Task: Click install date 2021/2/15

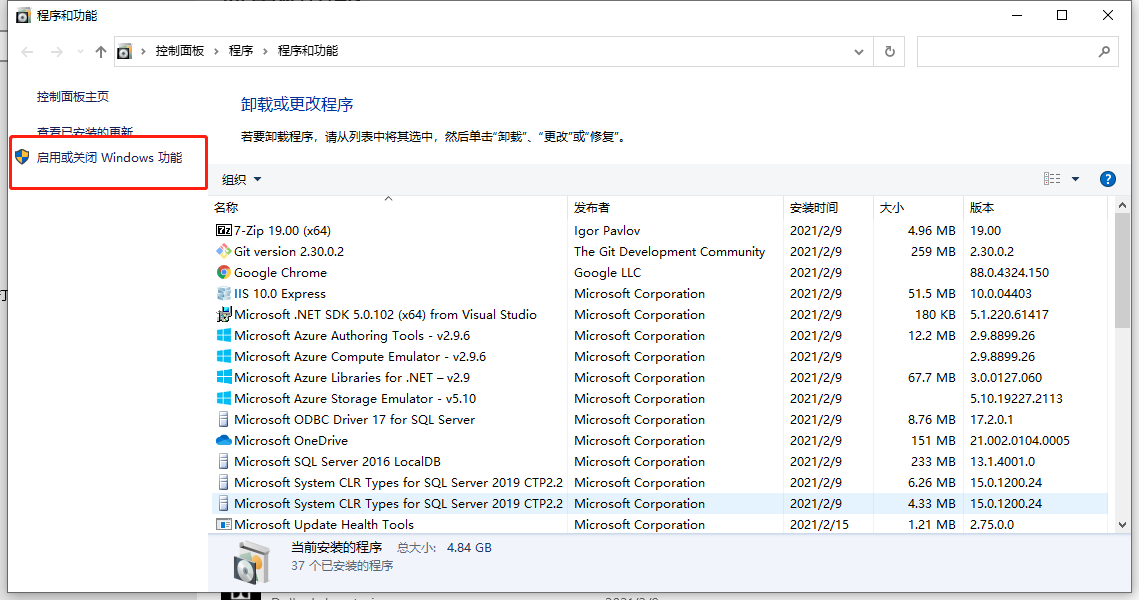Action: click(819, 524)
